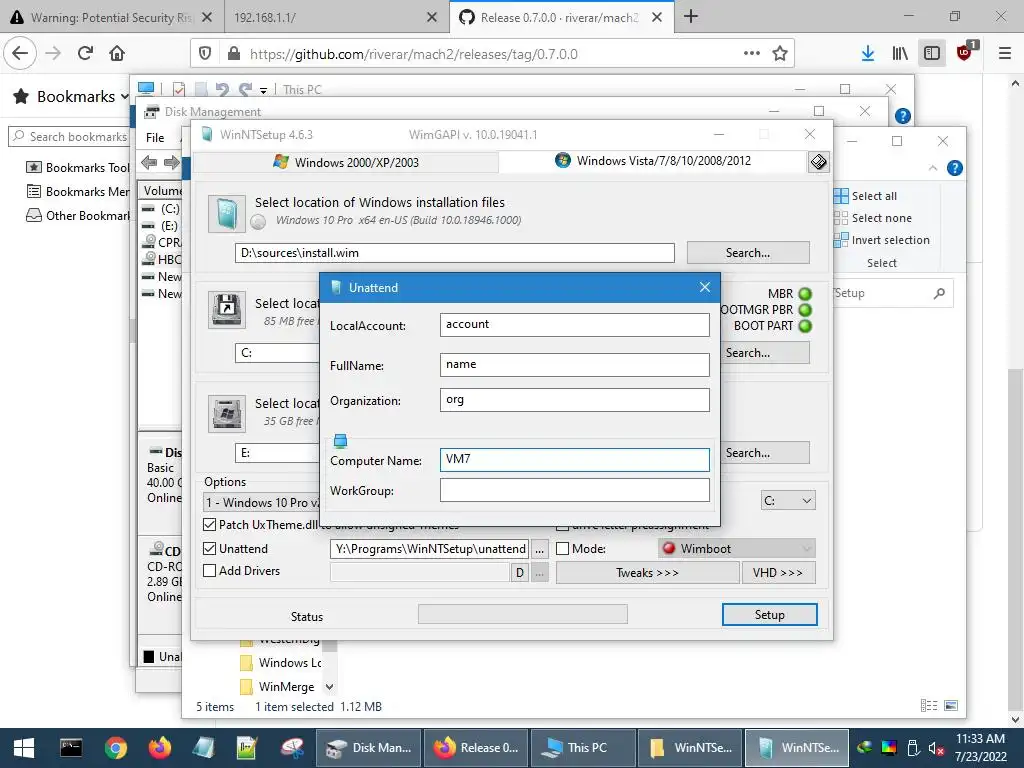Click the Organization input field
Viewport: 1024px width, 768px height.
coord(575,400)
